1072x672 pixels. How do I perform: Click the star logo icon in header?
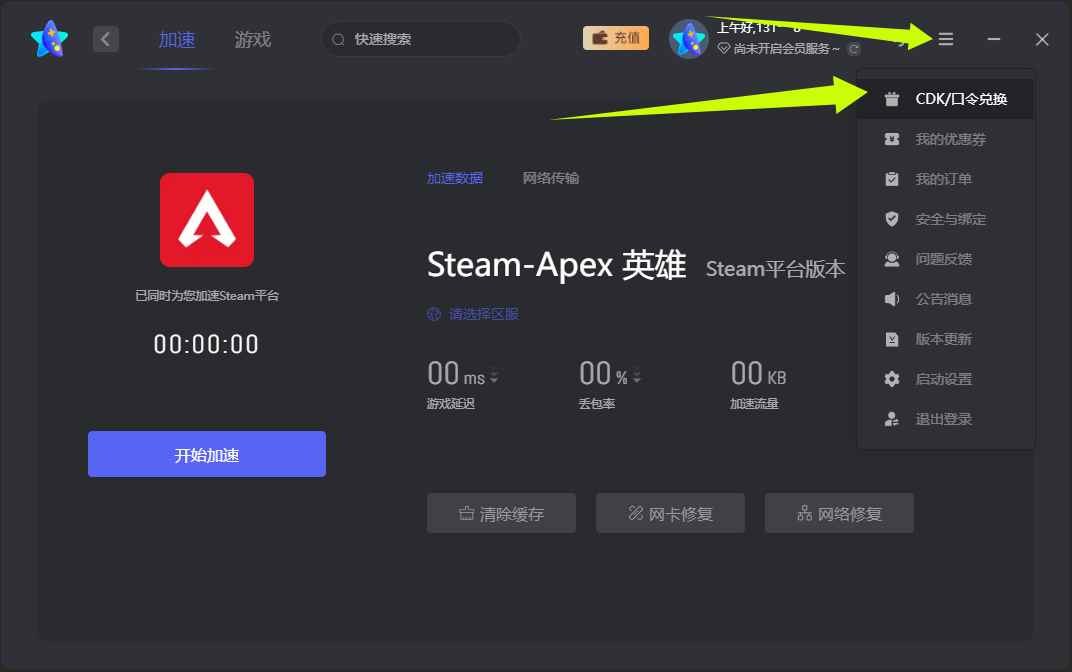tap(50, 39)
